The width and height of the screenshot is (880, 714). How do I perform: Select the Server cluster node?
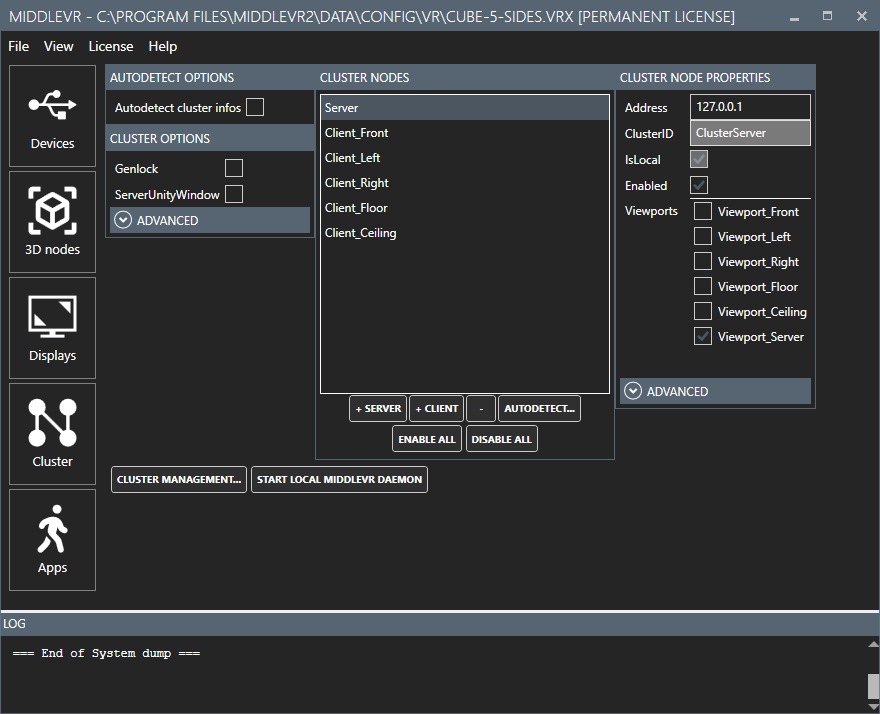(x=465, y=108)
